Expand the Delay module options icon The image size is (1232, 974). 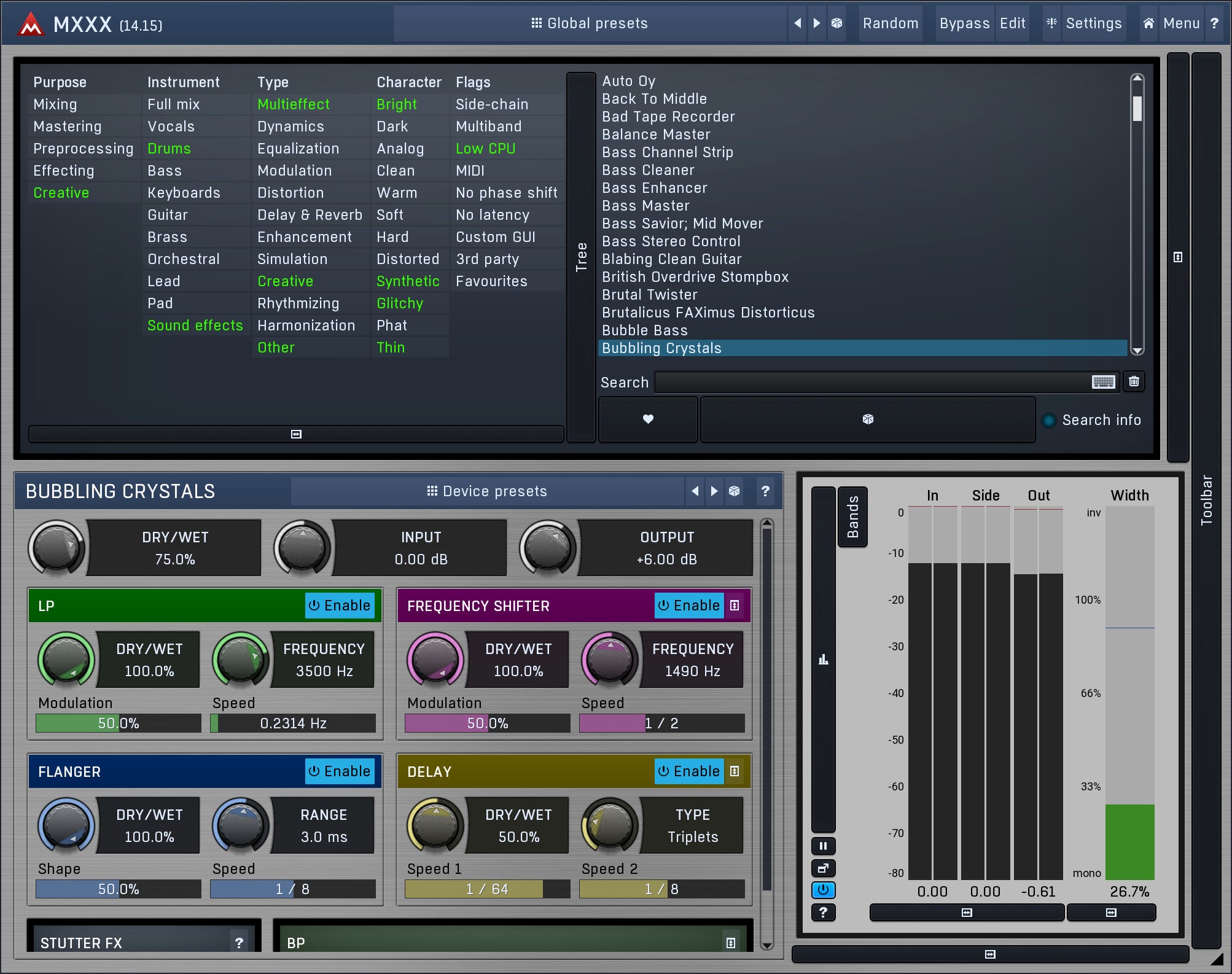tap(735, 771)
